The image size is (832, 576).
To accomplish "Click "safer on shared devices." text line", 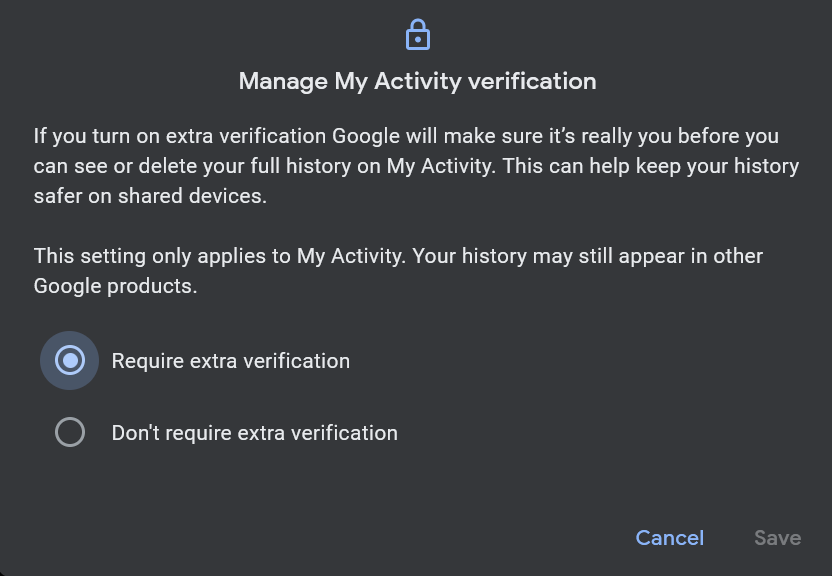I will [x=150, y=196].
